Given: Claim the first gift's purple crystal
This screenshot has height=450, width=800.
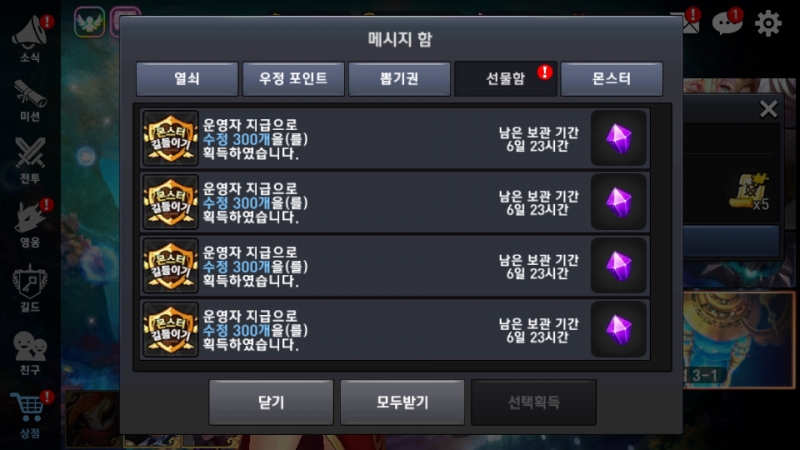Looking at the screenshot, I should click(619, 138).
